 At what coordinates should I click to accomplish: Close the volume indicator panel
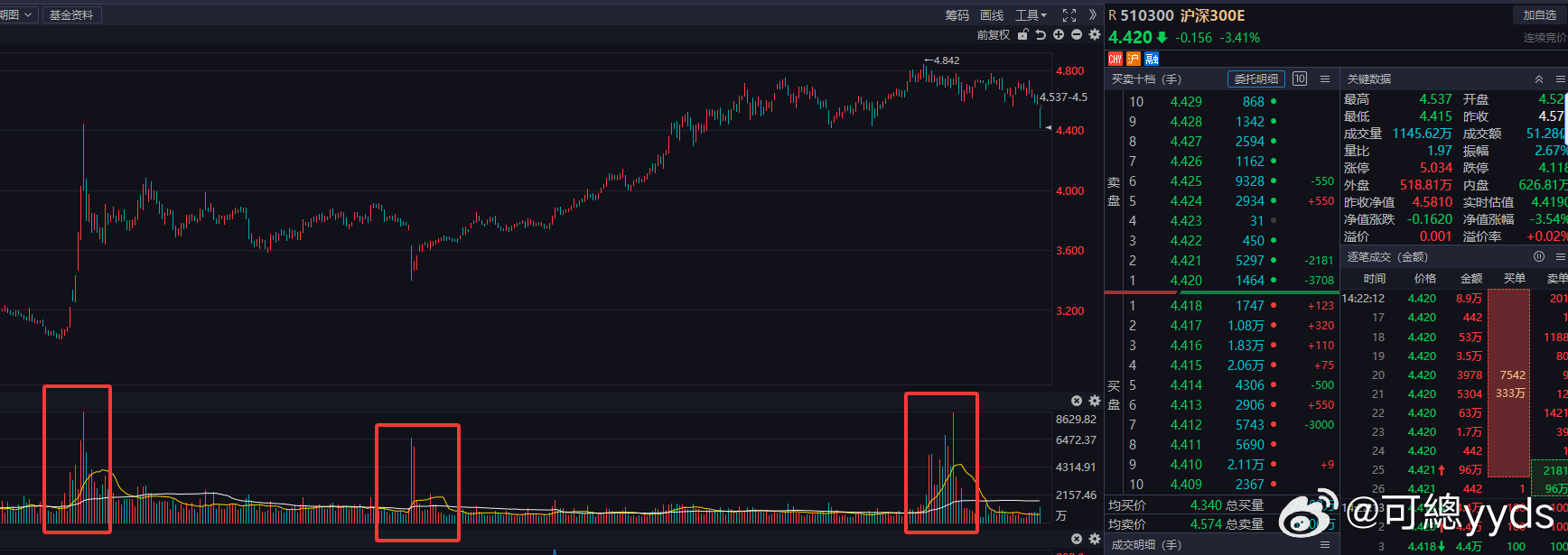click(x=1077, y=401)
